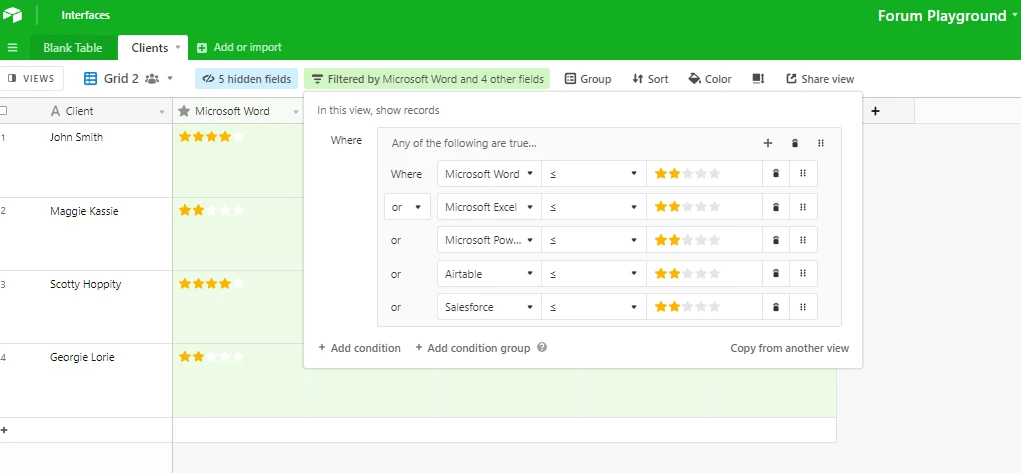Set the Salesforce filter star rating
This screenshot has height=473, width=1021.
click(688, 307)
